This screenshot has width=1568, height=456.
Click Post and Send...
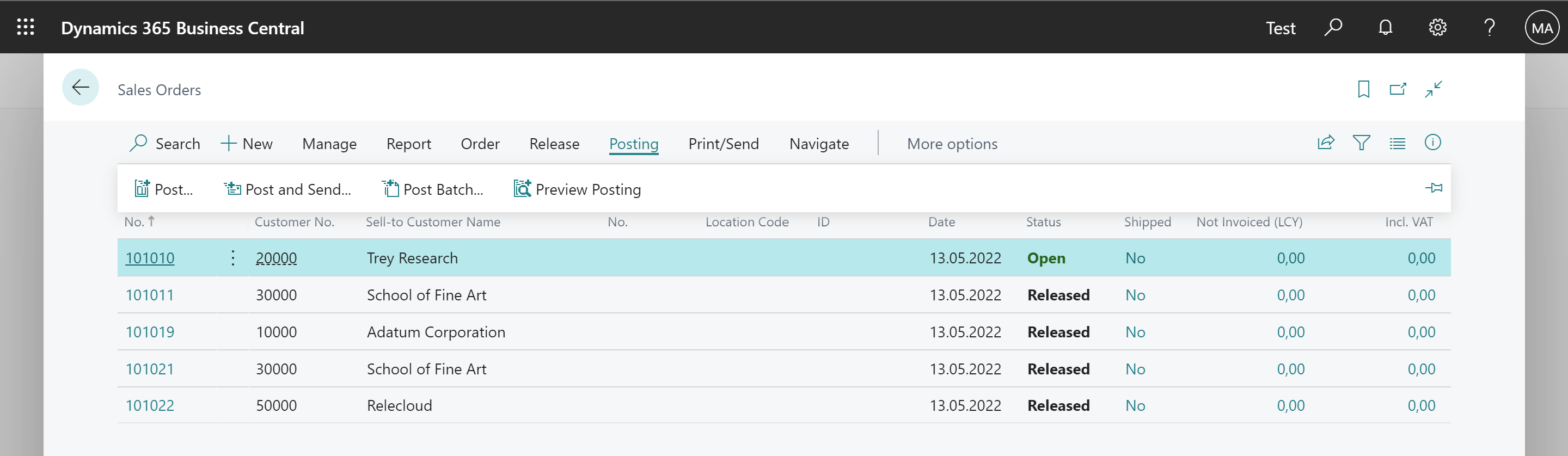(287, 189)
